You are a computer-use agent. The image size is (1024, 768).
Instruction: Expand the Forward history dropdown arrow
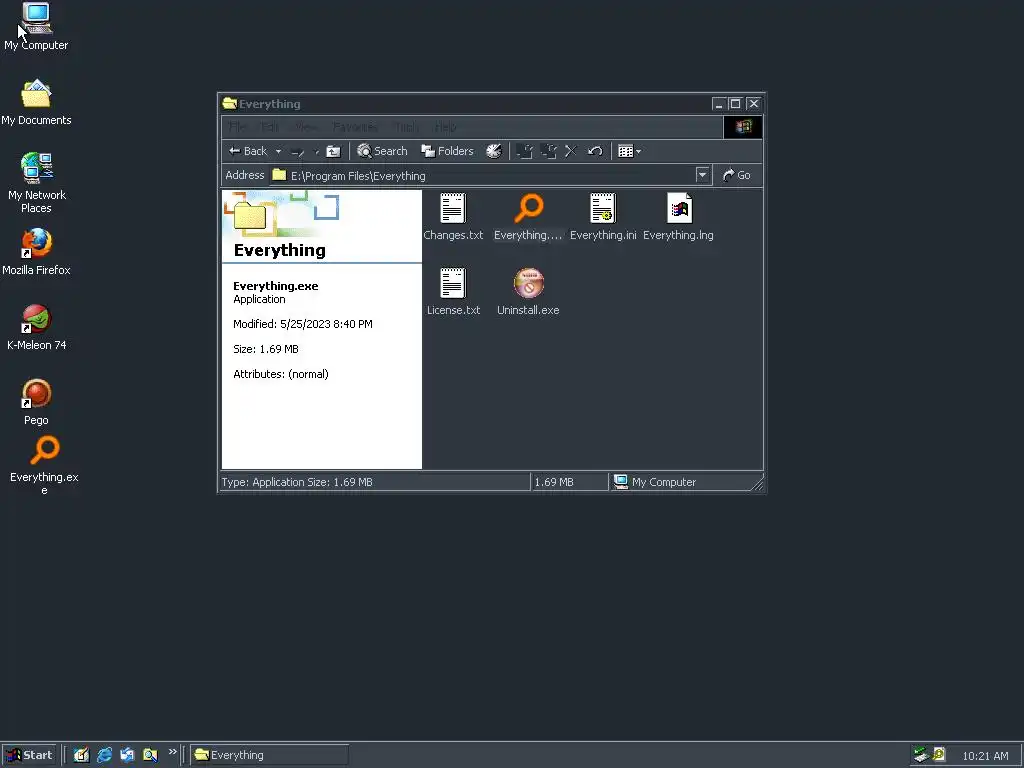(317, 152)
